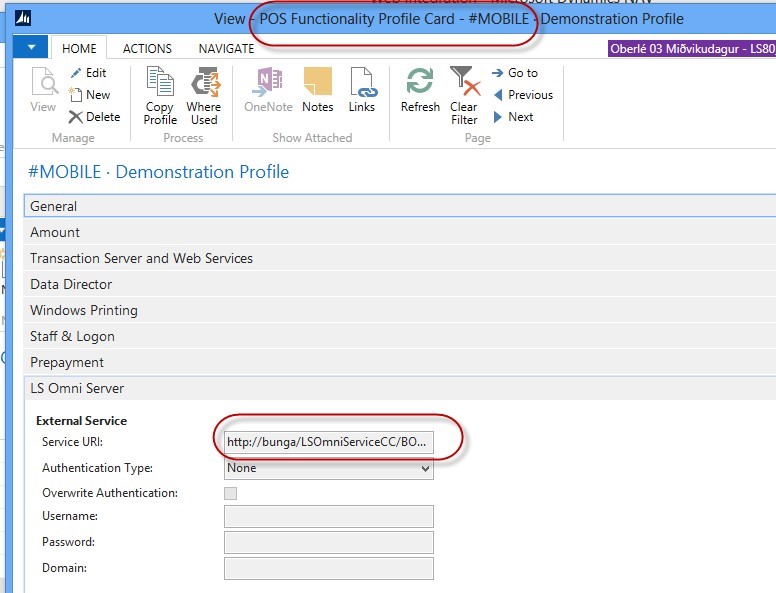This screenshot has width=776, height=593.
Task: Collapse the LS Omni Server section
Action: (x=77, y=388)
